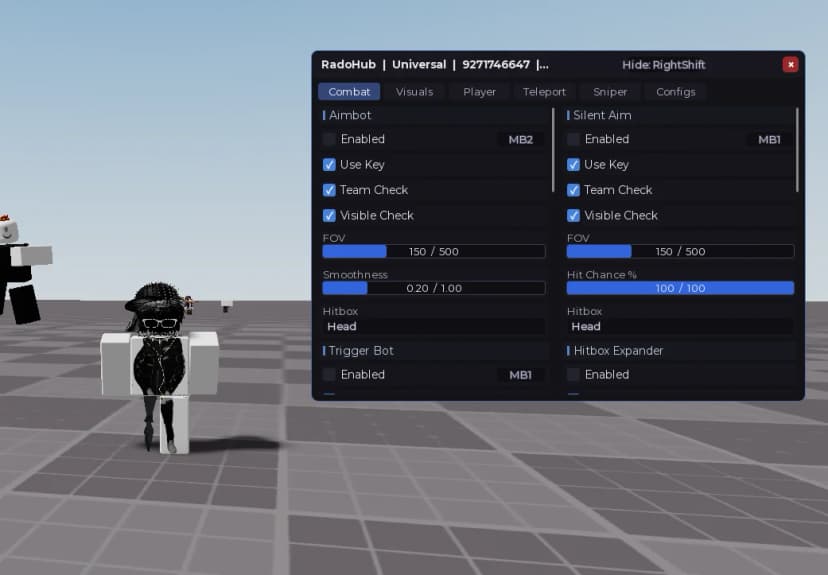Viewport: 828px width, 575px height.
Task: Toggle Aimbot Visible Check checkbox
Action: (x=329, y=215)
